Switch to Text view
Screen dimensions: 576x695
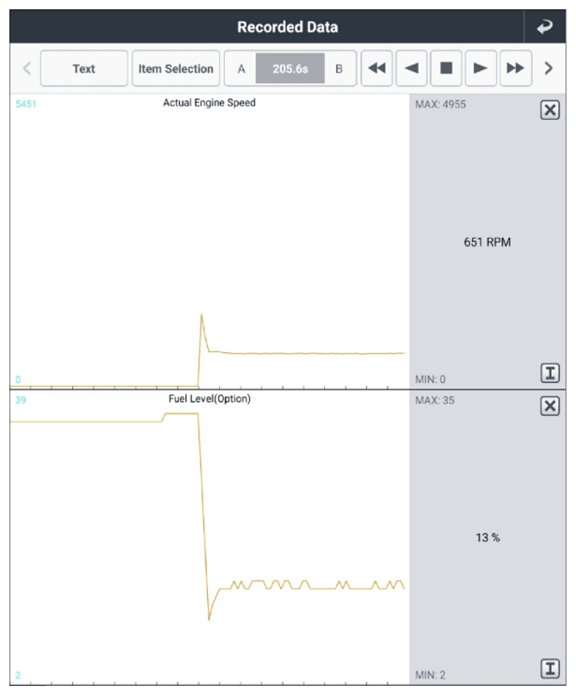84,68
